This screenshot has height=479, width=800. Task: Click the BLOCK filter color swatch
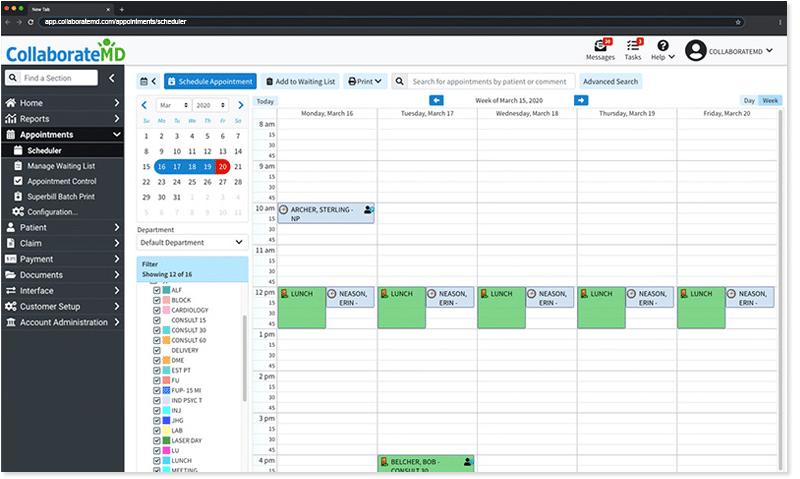[x=166, y=299]
